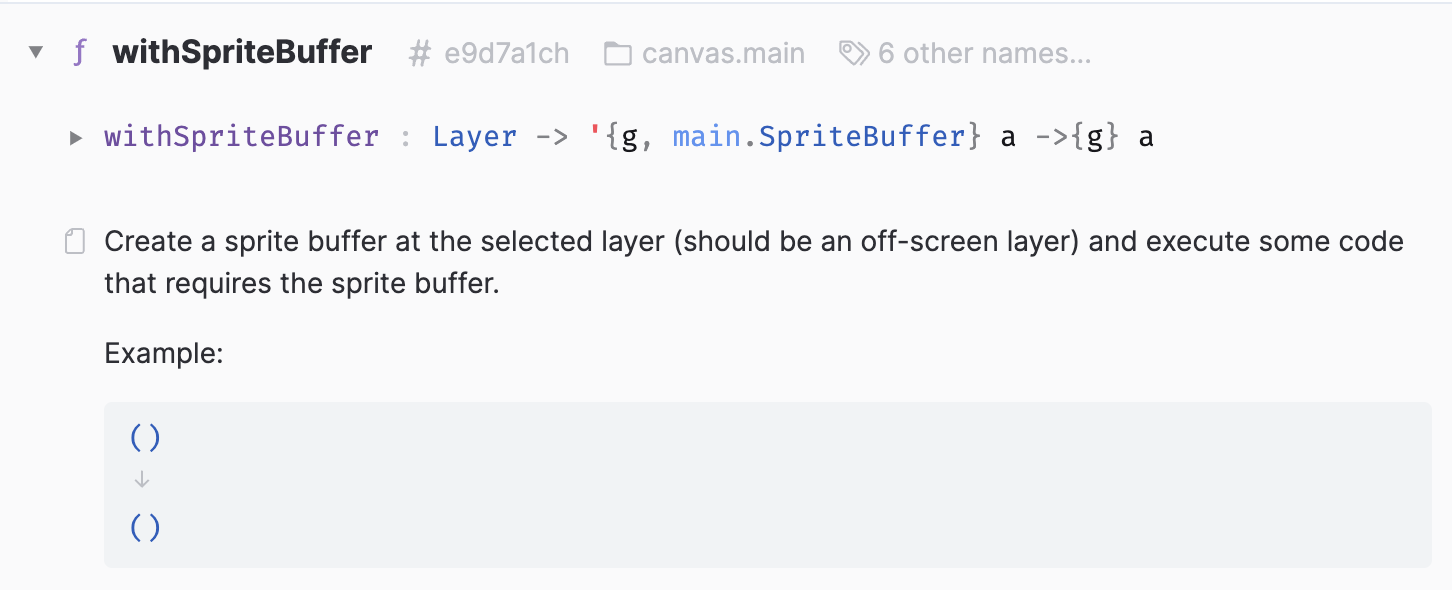Open the canvas.main namespace

coord(723,52)
